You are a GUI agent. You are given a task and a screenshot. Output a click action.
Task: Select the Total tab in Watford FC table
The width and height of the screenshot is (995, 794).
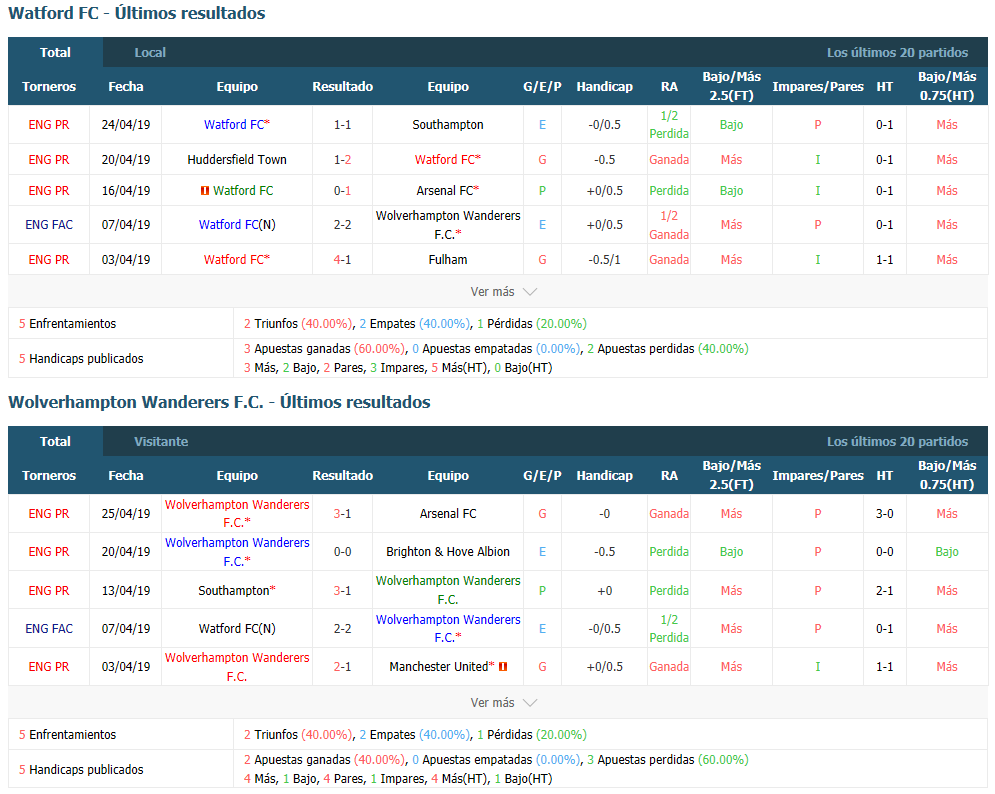pos(55,53)
